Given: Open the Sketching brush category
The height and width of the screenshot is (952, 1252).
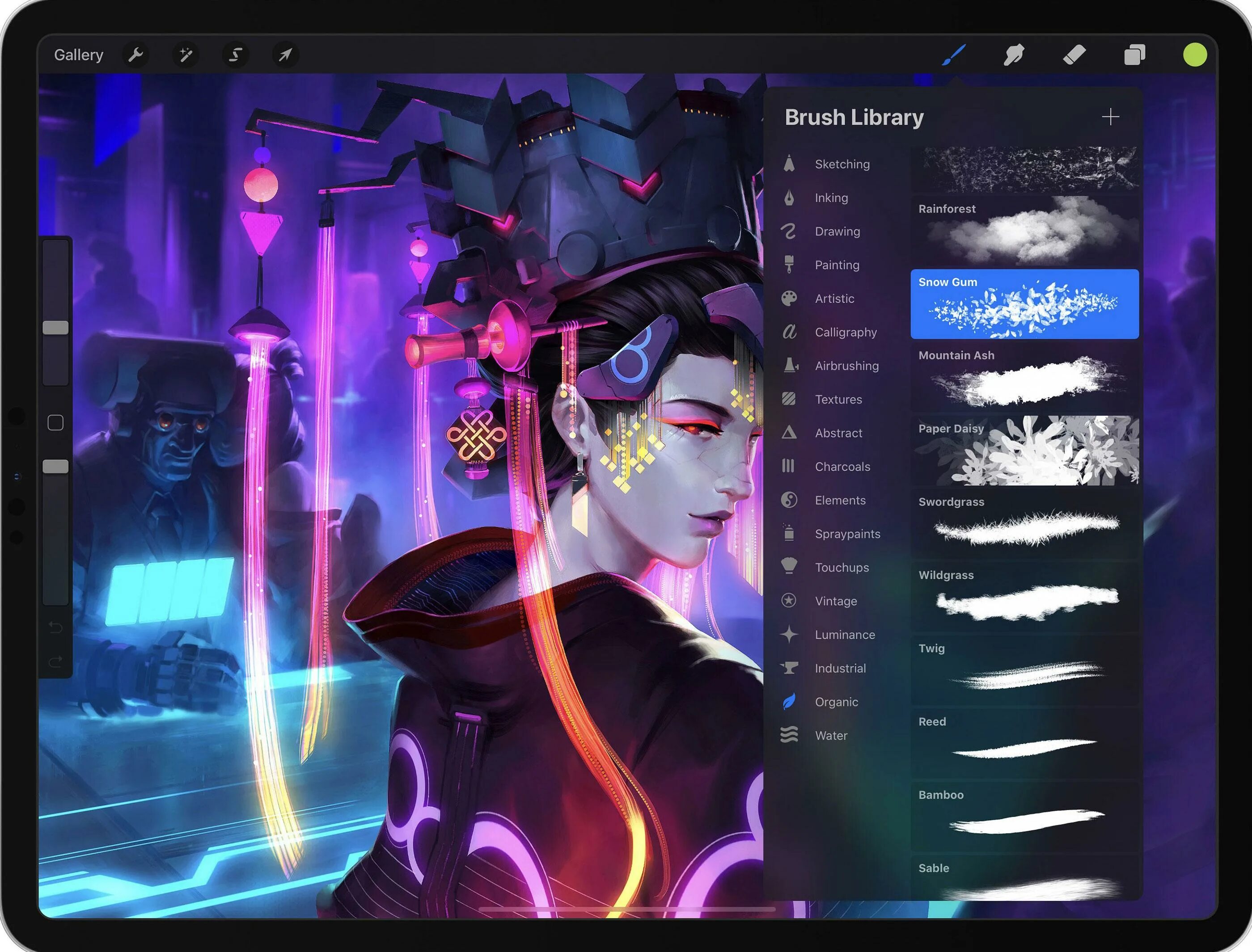Looking at the screenshot, I should click(x=842, y=164).
